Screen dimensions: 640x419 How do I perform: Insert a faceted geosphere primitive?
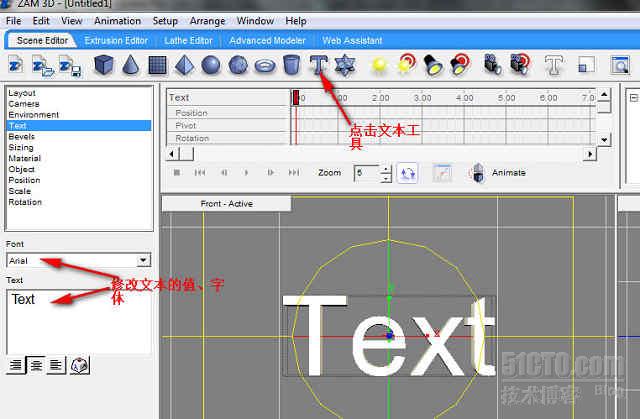click(x=238, y=65)
